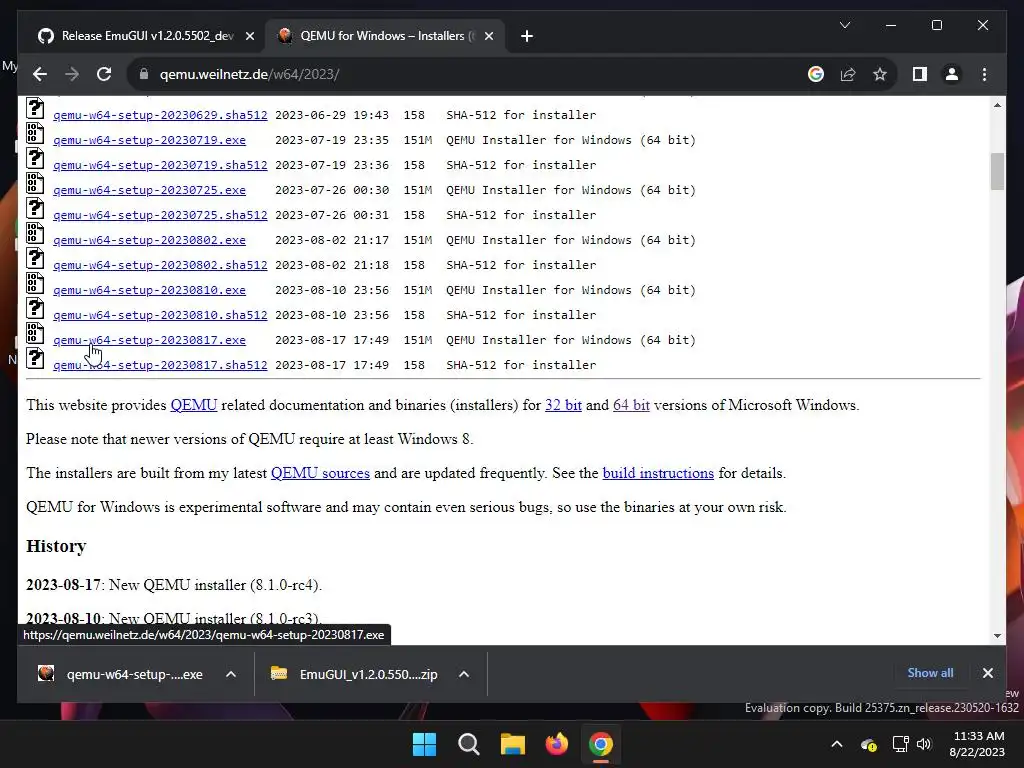Open qemu-w64-setup-20230725.sha512 link

coord(160,215)
